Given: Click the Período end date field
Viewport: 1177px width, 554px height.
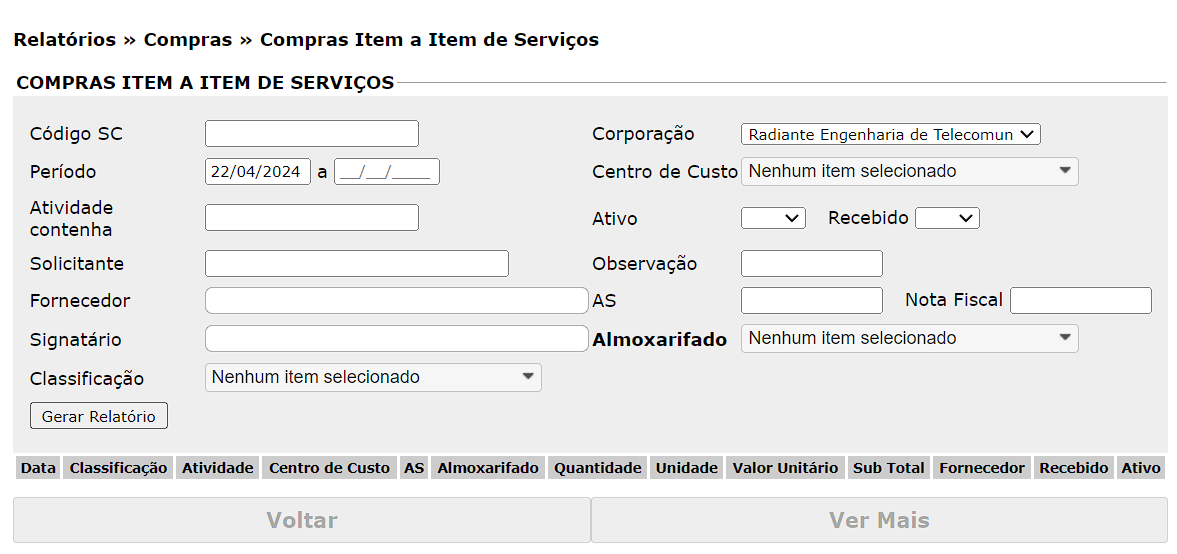Looking at the screenshot, I should [386, 171].
